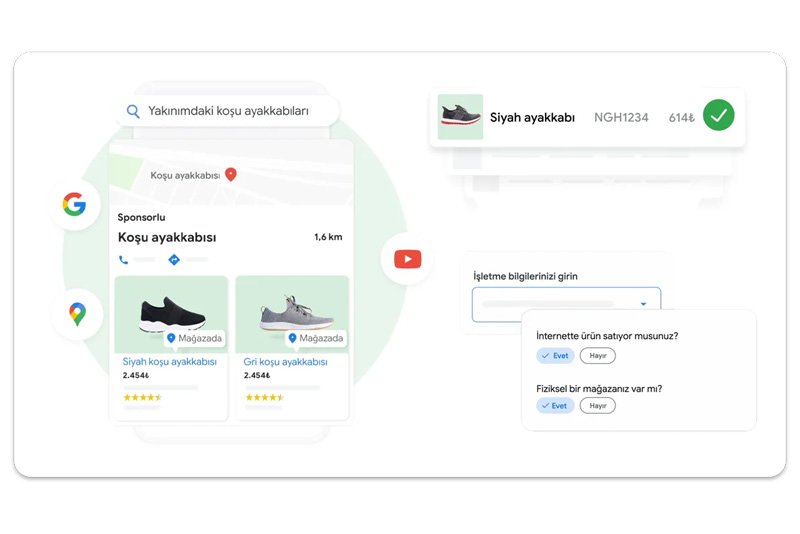Click the star rating under grey shoe
Viewport: 800px width, 534px height.
click(264, 397)
